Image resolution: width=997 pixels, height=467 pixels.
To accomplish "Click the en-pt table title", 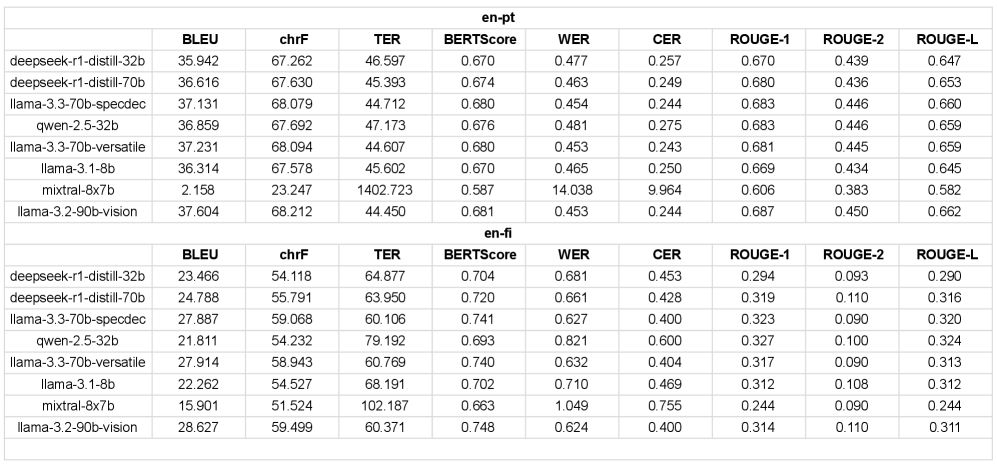I will pos(497,17).
